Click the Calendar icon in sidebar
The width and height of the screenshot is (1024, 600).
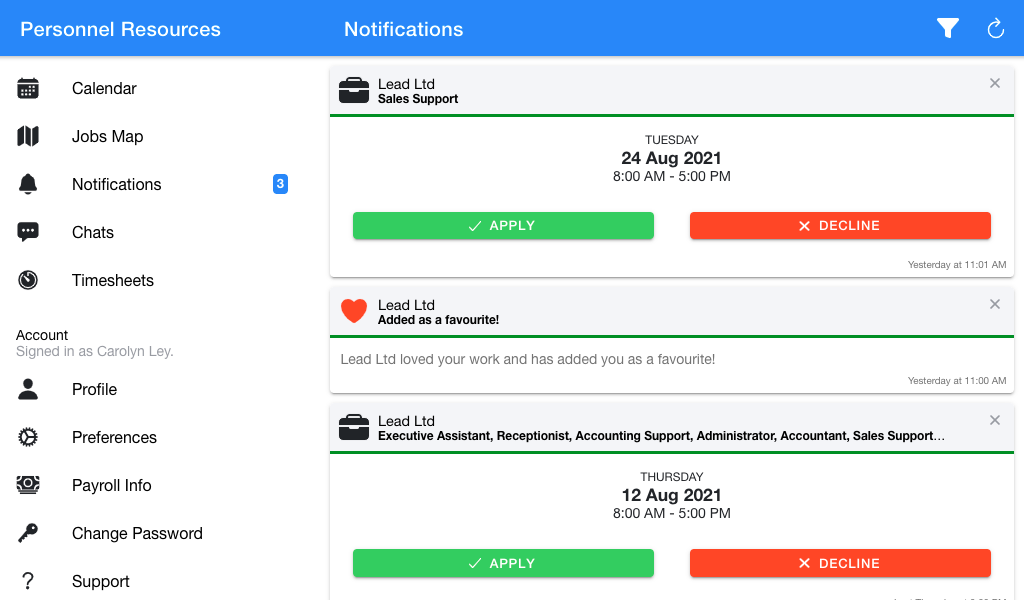point(28,88)
